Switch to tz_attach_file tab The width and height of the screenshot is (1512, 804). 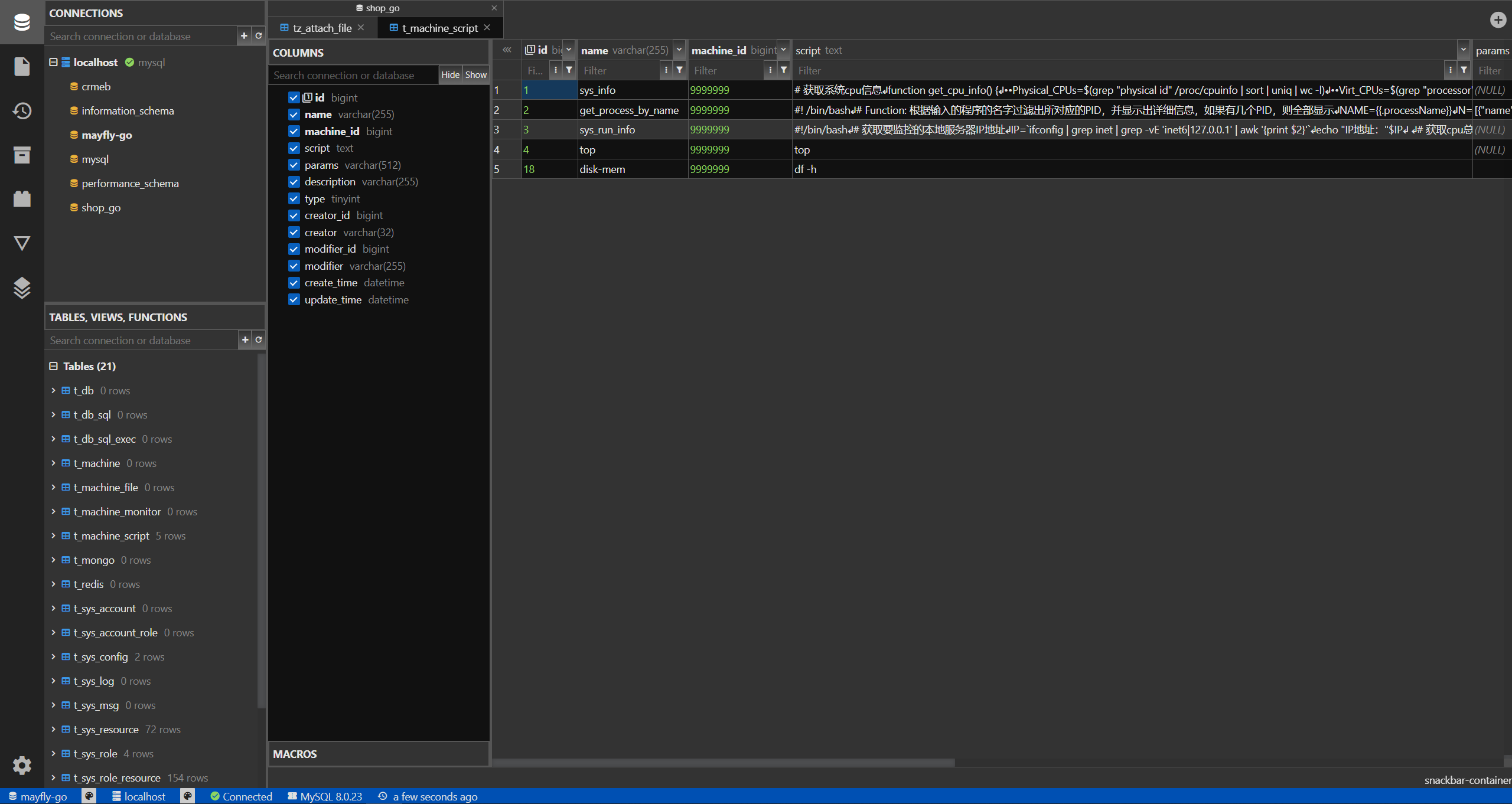[322, 28]
